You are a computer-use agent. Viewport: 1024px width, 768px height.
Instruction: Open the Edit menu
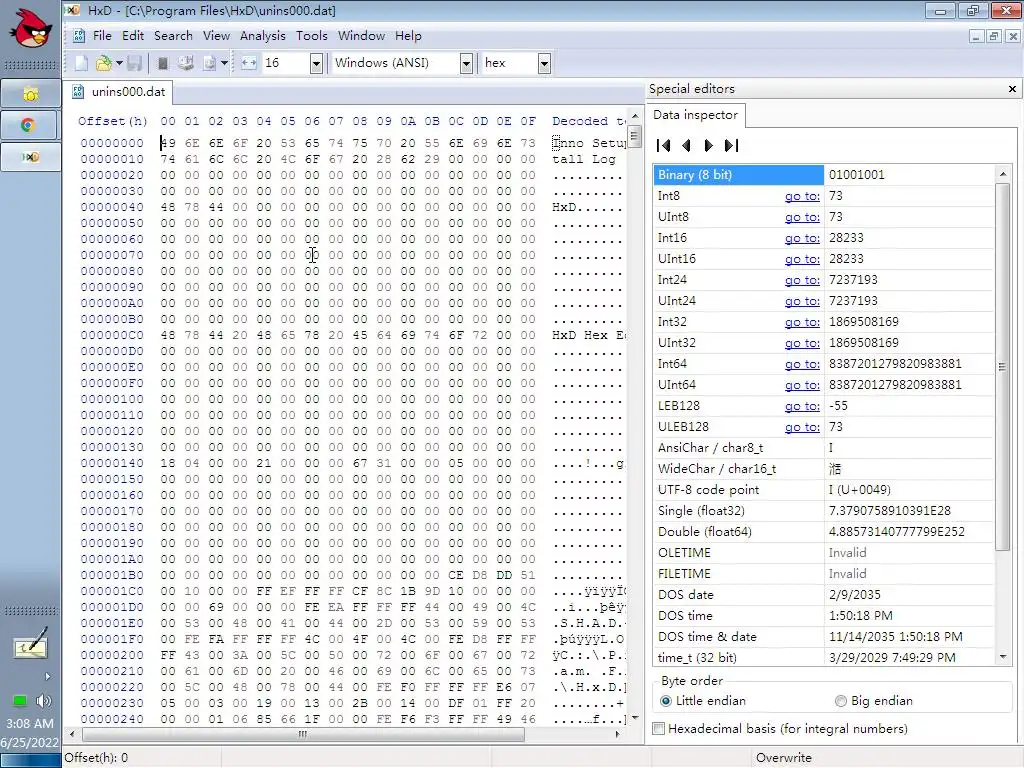(x=133, y=36)
